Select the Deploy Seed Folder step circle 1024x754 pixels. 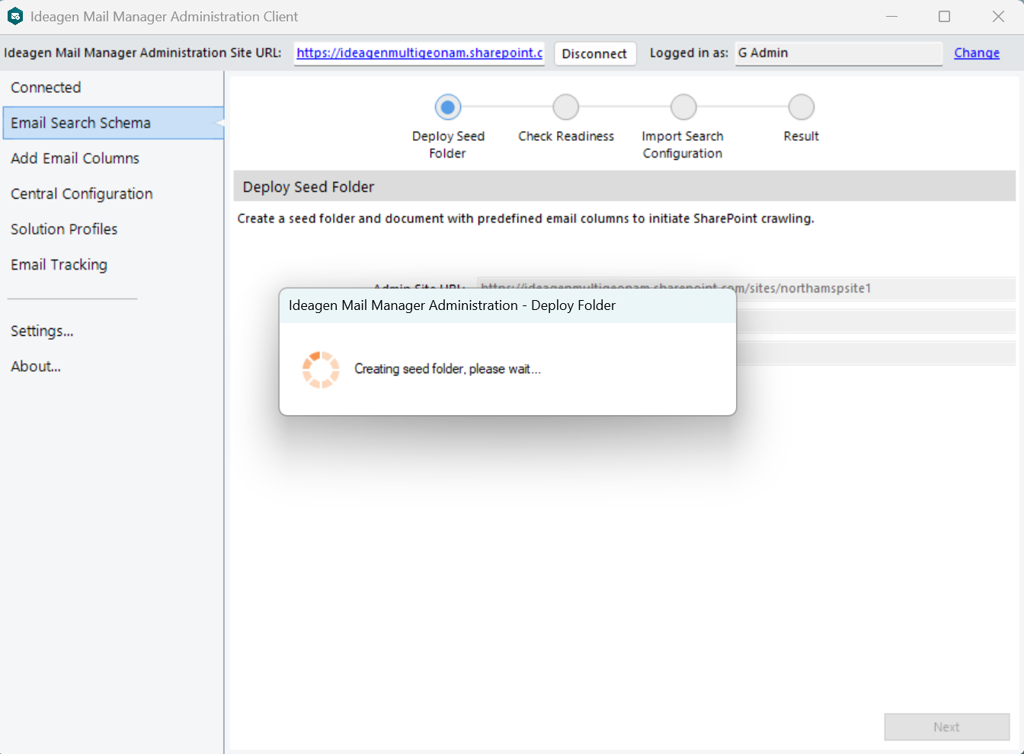click(x=448, y=107)
